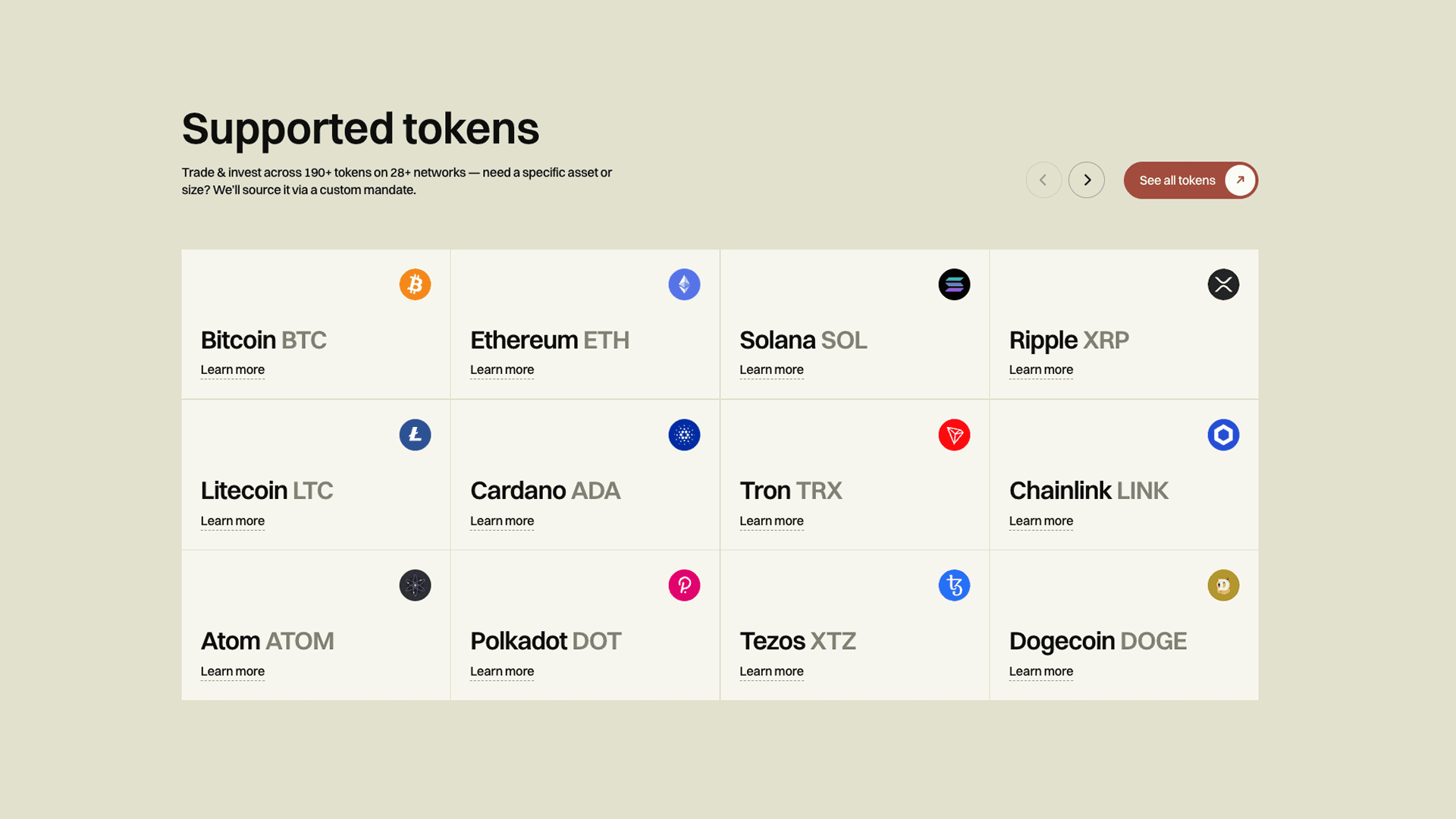Click the Litecoin blue logo icon
1456x819 pixels.
pos(415,435)
